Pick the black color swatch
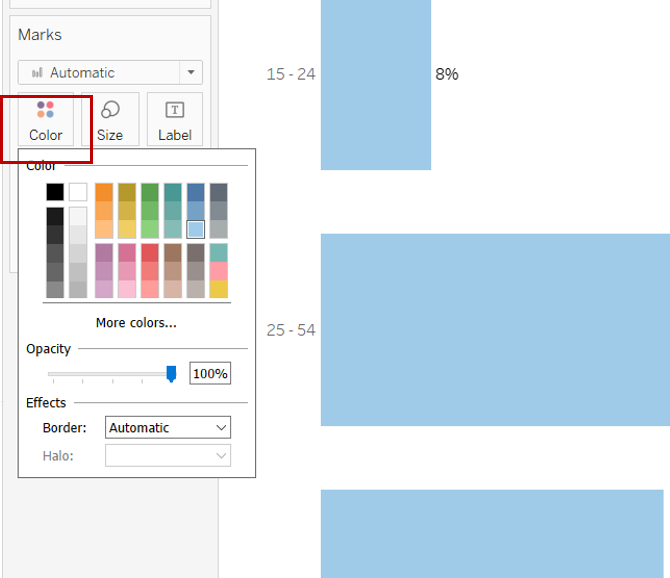 [55, 192]
